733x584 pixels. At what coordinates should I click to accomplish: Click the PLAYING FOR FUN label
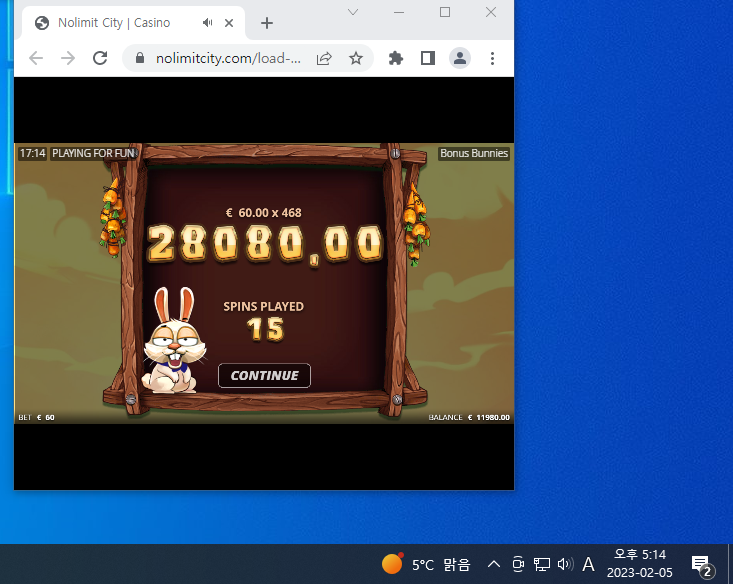93,153
